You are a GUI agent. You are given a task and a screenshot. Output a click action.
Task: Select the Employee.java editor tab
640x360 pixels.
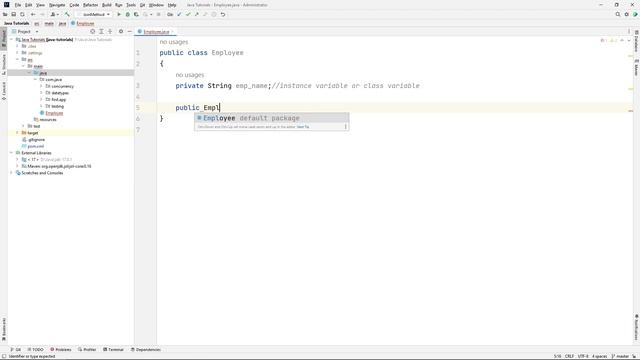click(156, 31)
